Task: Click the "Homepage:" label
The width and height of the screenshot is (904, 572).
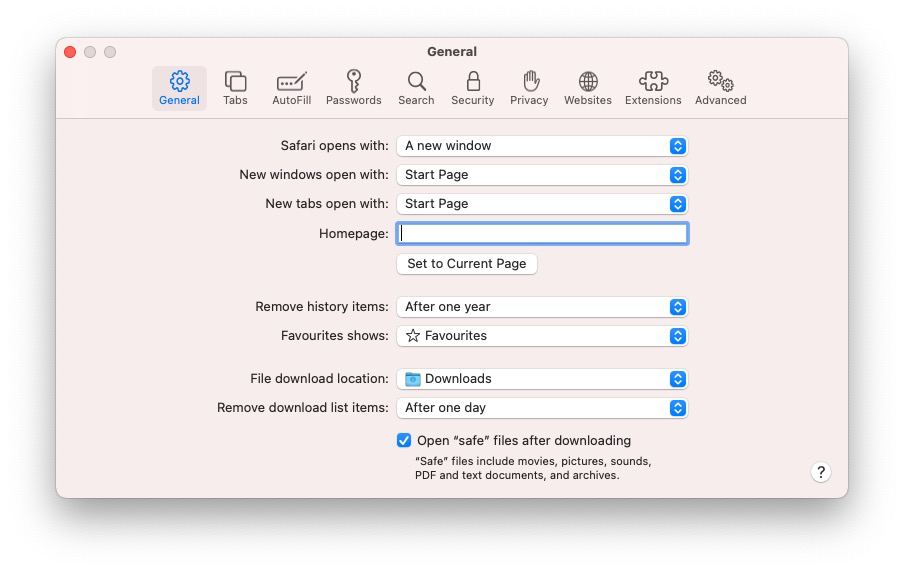Action: coord(353,234)
